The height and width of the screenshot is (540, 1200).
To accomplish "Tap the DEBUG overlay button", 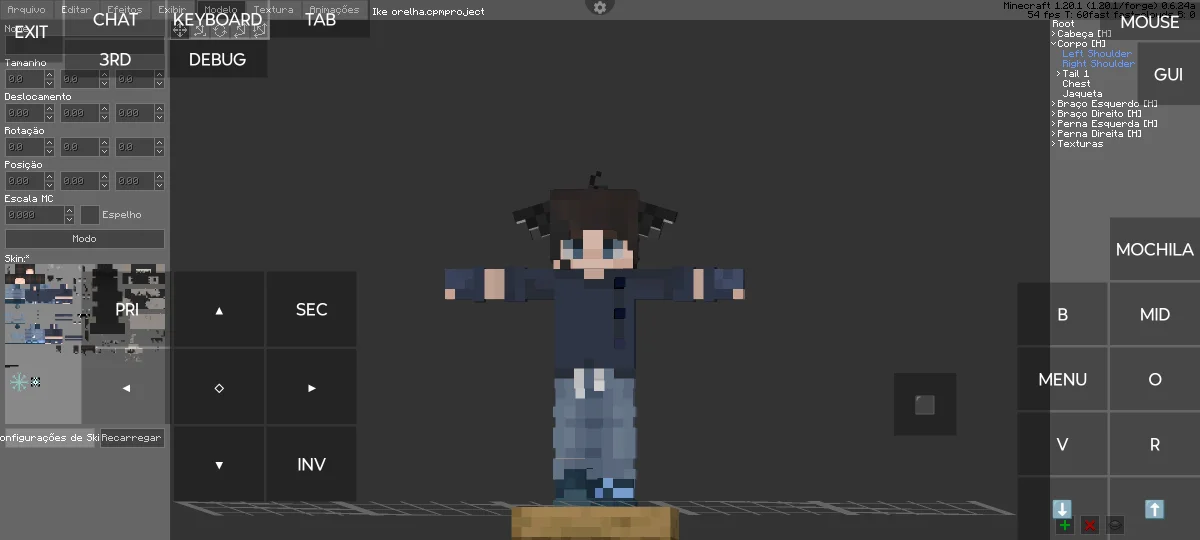I will coord(217,59).
